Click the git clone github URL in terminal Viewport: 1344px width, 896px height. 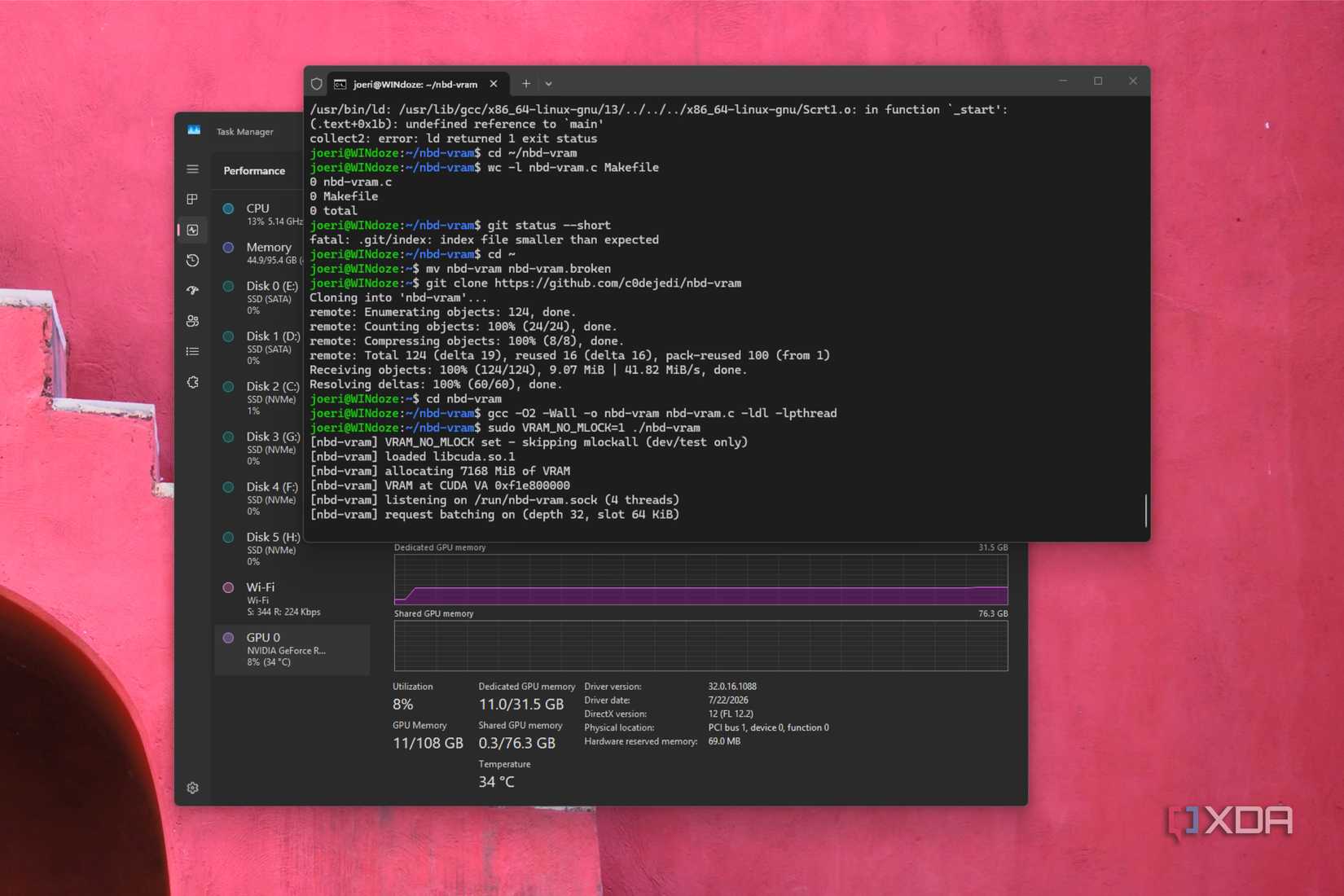pyautogui.click(x=617, y=283)
